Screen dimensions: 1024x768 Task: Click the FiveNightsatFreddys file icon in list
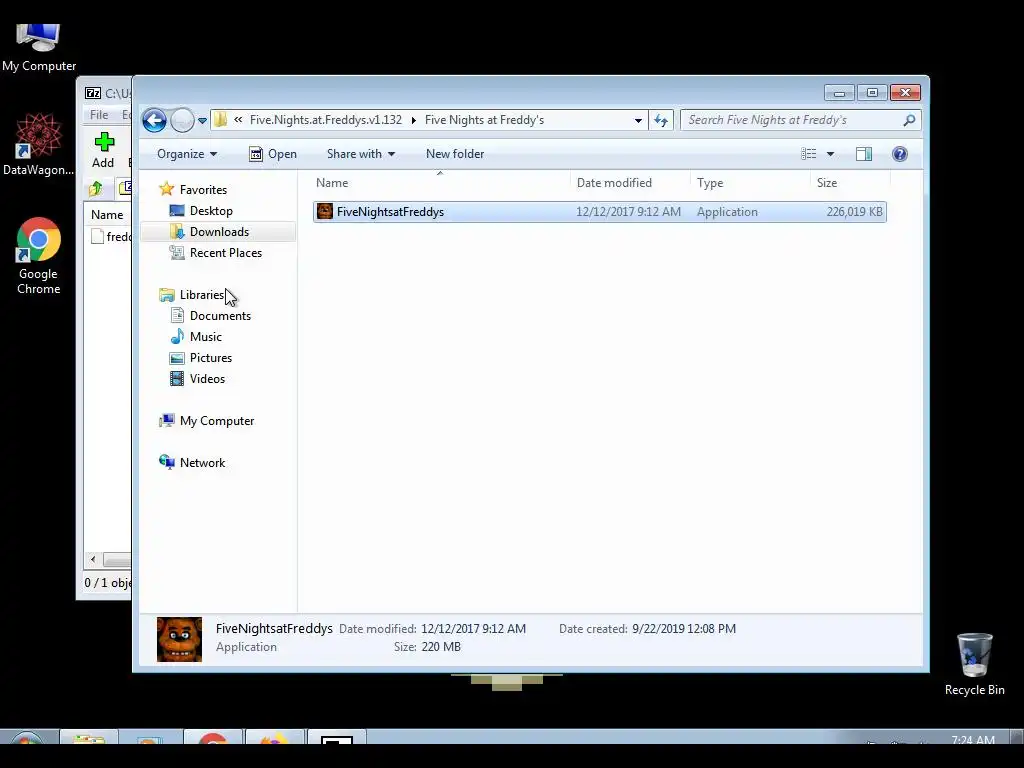325,211
